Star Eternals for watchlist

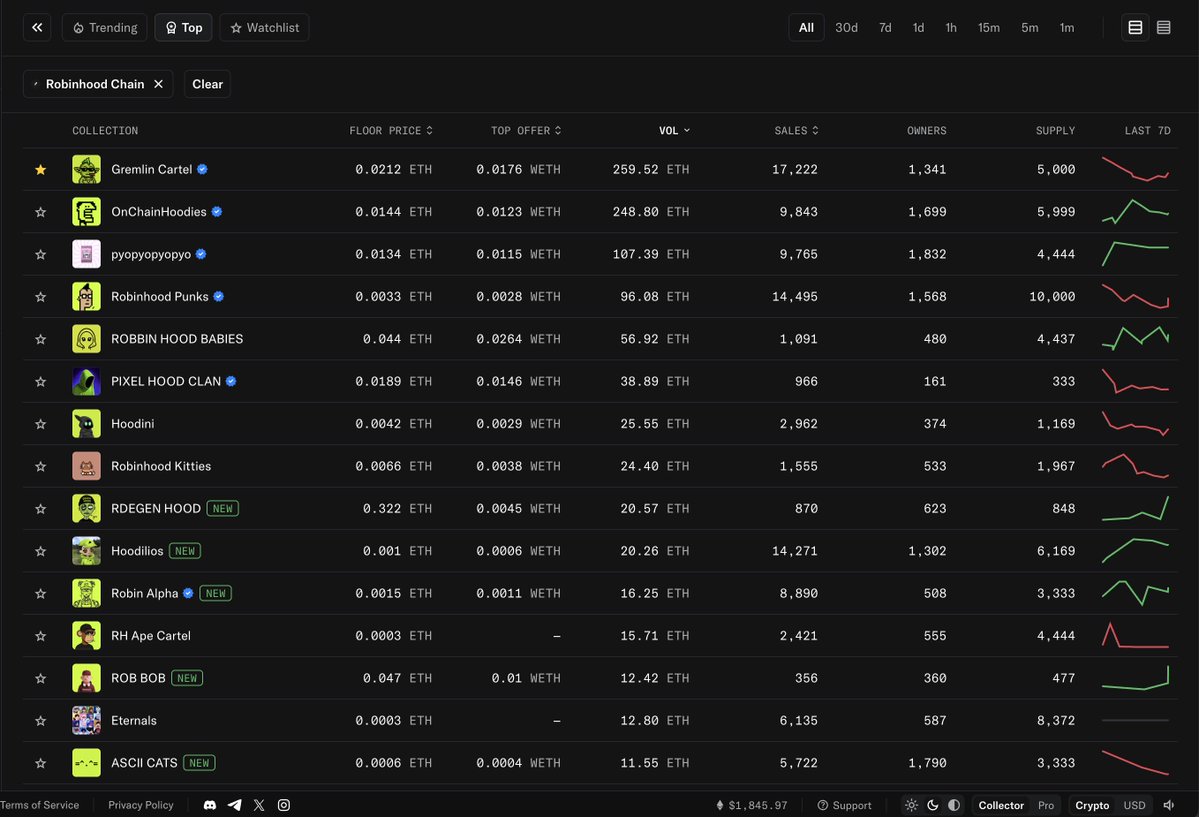point(41,721)
